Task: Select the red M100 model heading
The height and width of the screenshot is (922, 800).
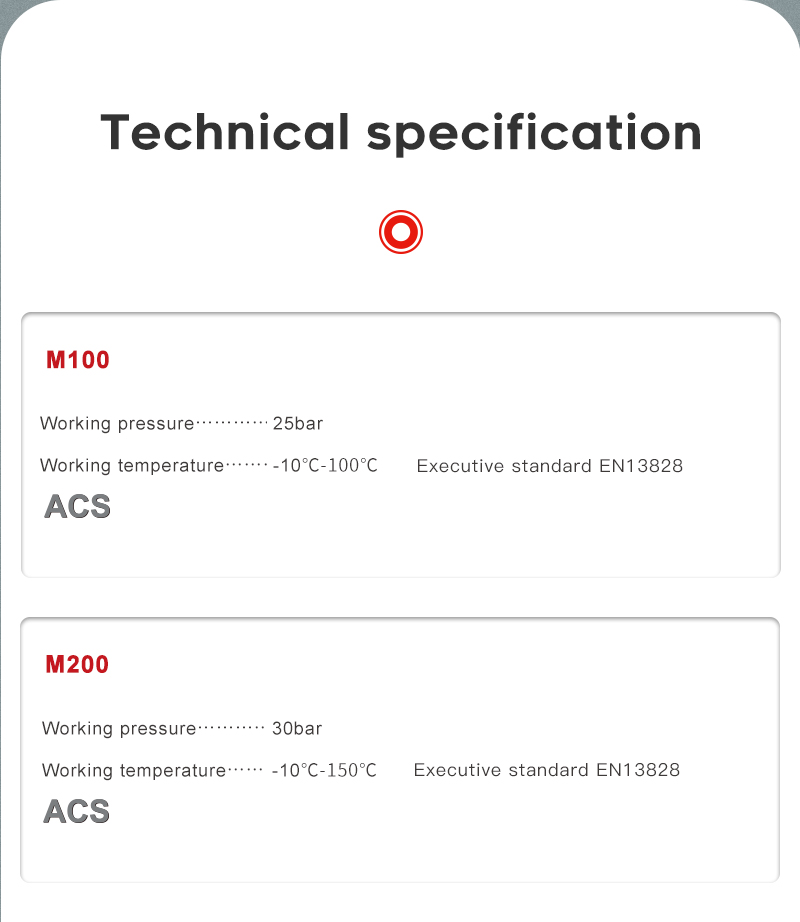Action: (78, 360)
